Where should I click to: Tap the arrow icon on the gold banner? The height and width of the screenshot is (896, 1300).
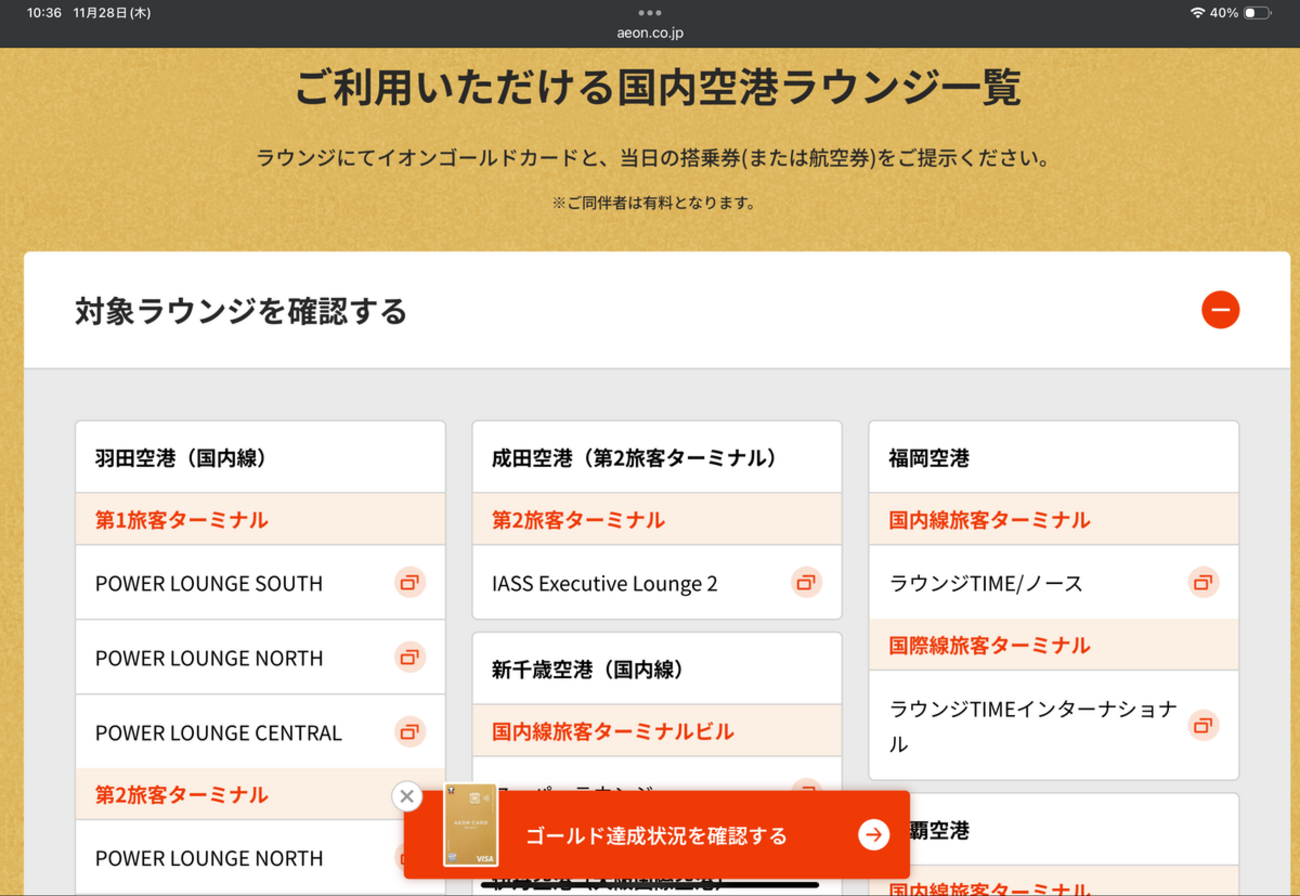tap(874, 835)
